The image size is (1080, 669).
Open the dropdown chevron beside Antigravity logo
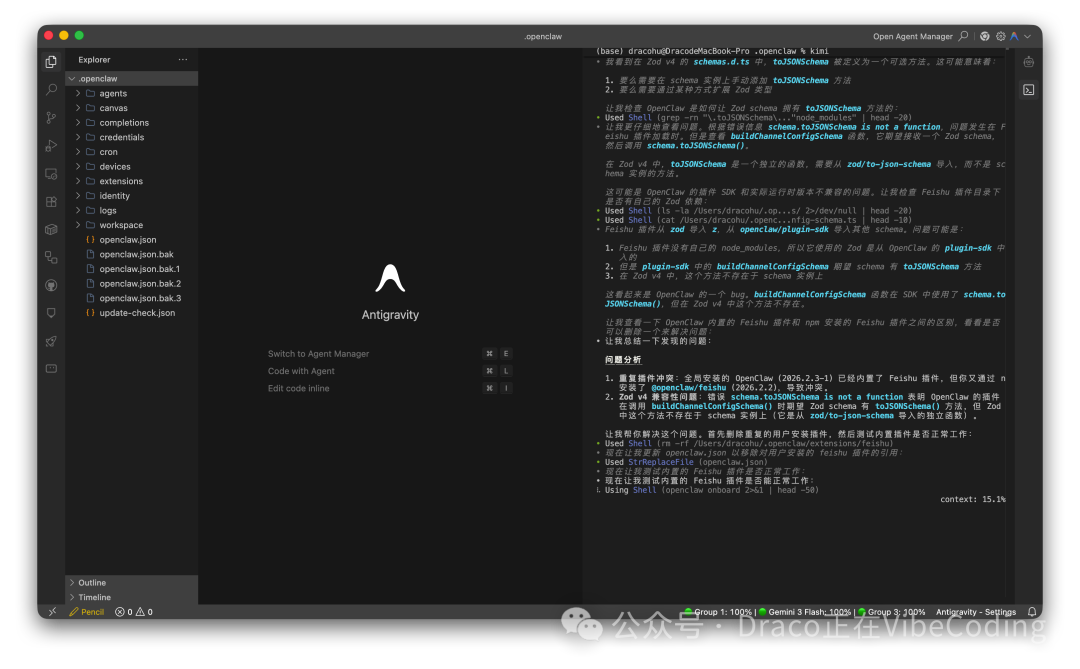(1027, 36)
